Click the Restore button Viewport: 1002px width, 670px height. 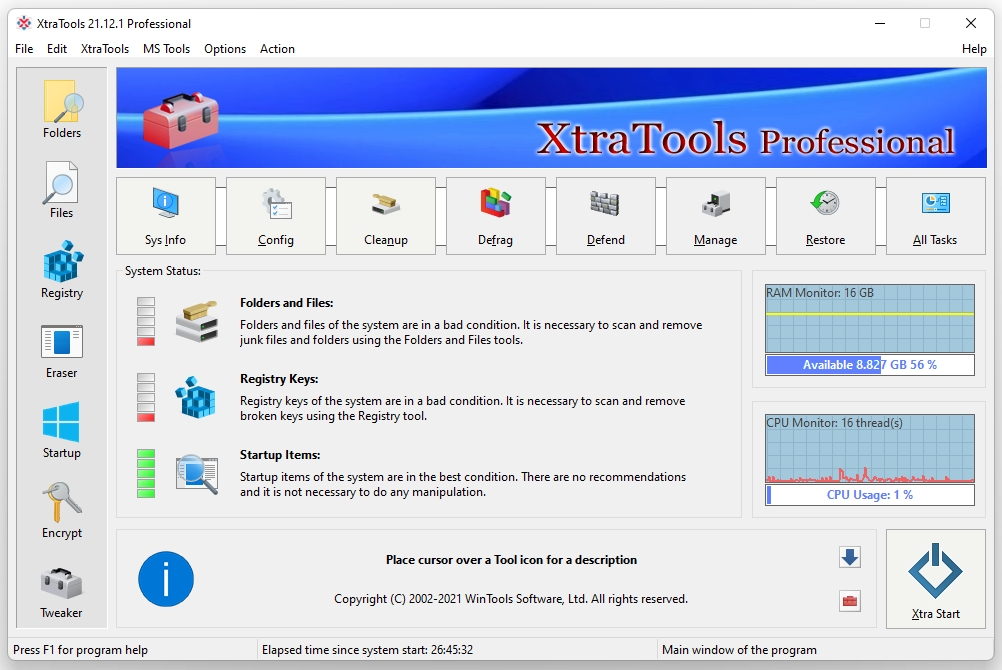pos(825,216)
